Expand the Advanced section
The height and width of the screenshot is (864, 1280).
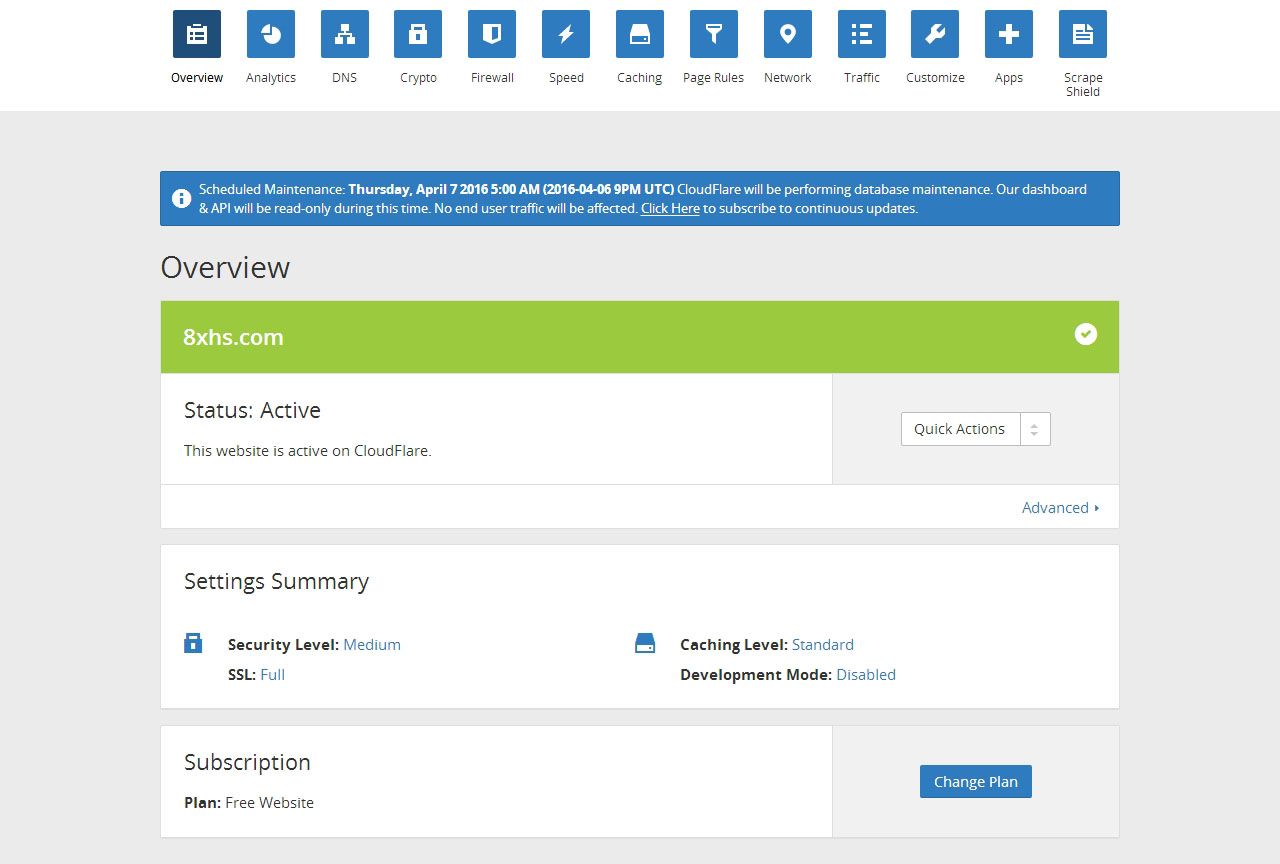click(x=1061, y=507)
